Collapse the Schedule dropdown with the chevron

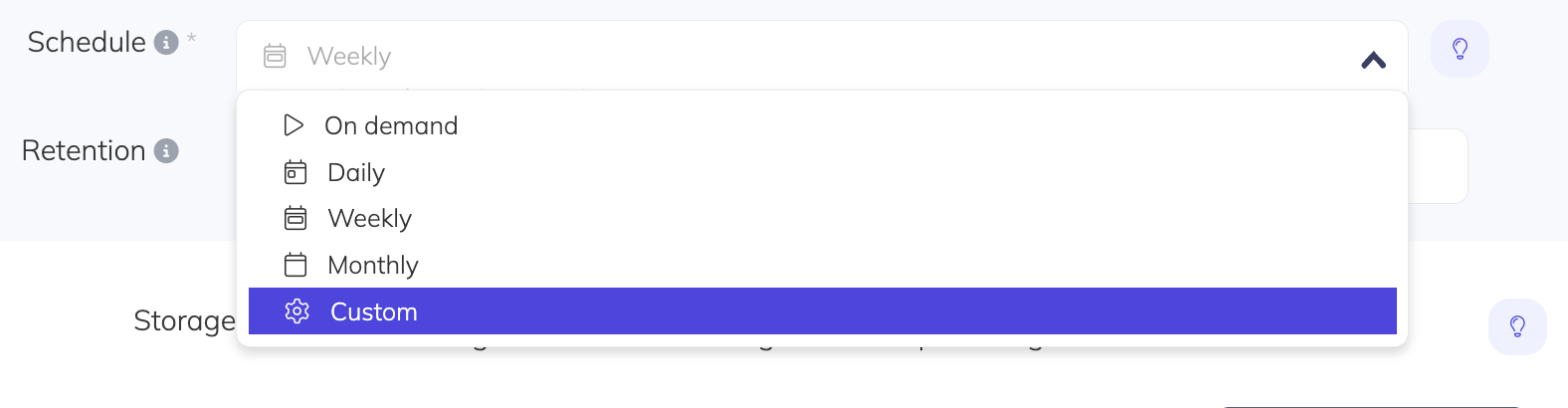click(x=1373, y=61)
